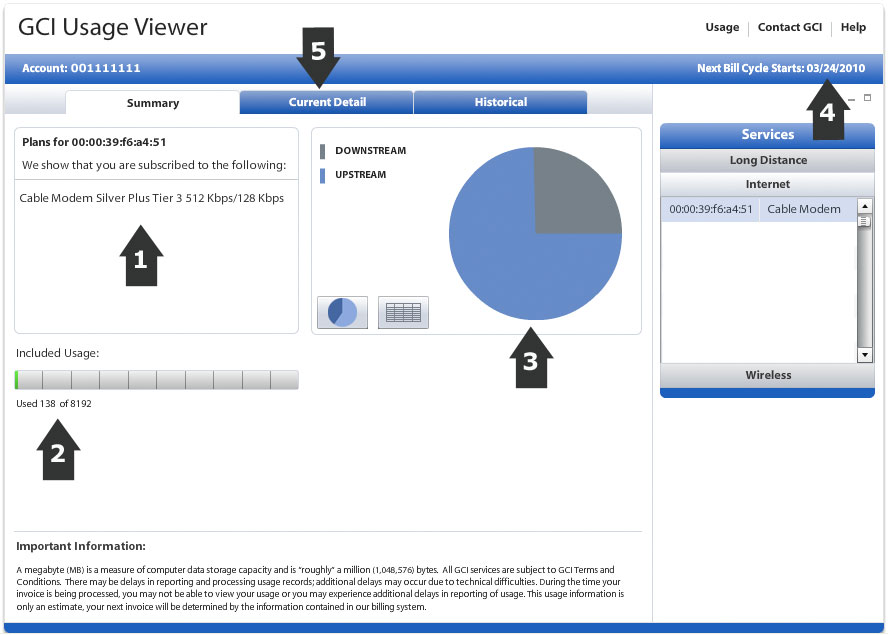Minimize the Services panel

point(851,99)
